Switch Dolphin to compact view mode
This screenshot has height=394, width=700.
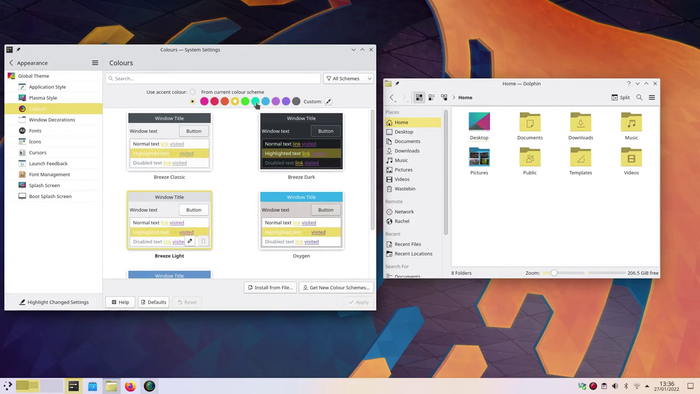431,97
